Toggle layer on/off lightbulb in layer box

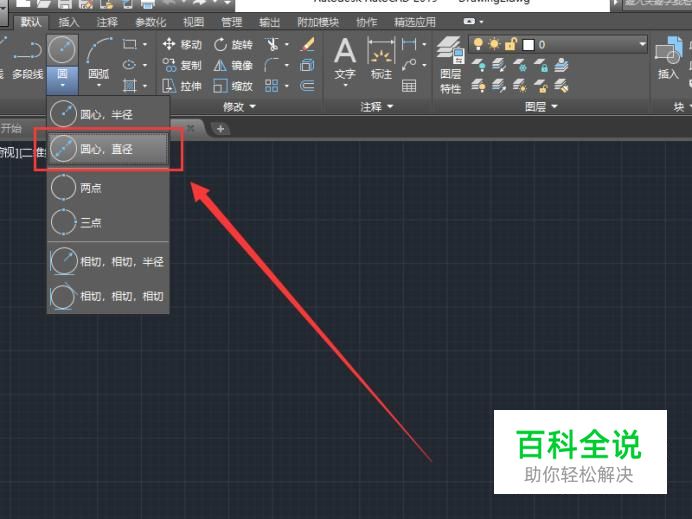[478, 44]
